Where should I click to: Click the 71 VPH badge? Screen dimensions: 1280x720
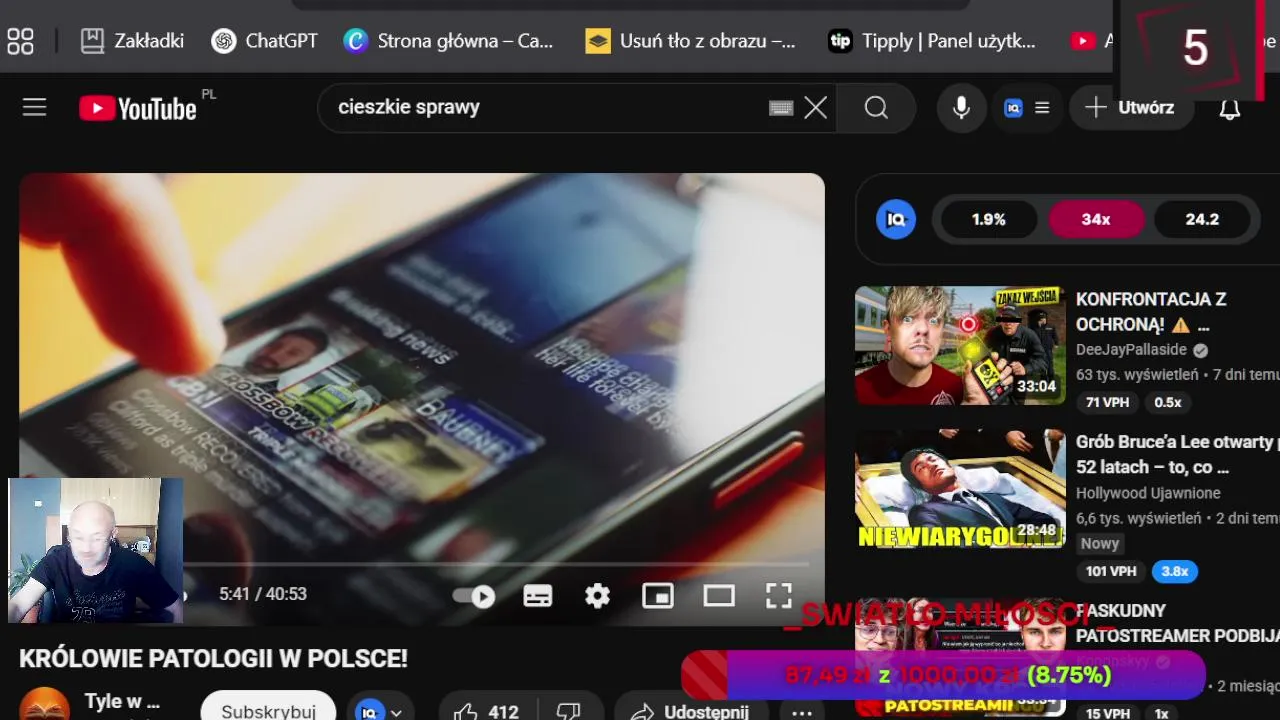(1107, 402)
